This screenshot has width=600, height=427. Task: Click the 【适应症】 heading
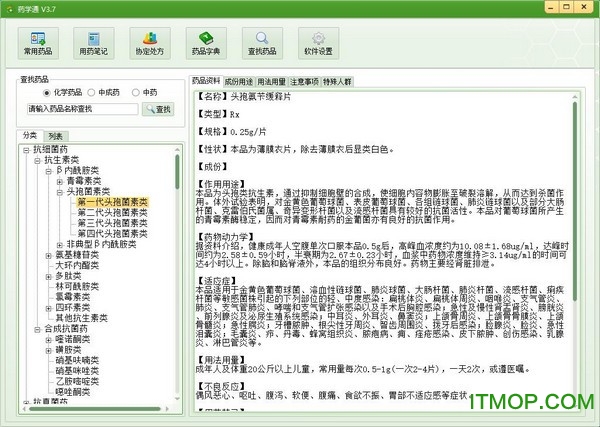217,282
